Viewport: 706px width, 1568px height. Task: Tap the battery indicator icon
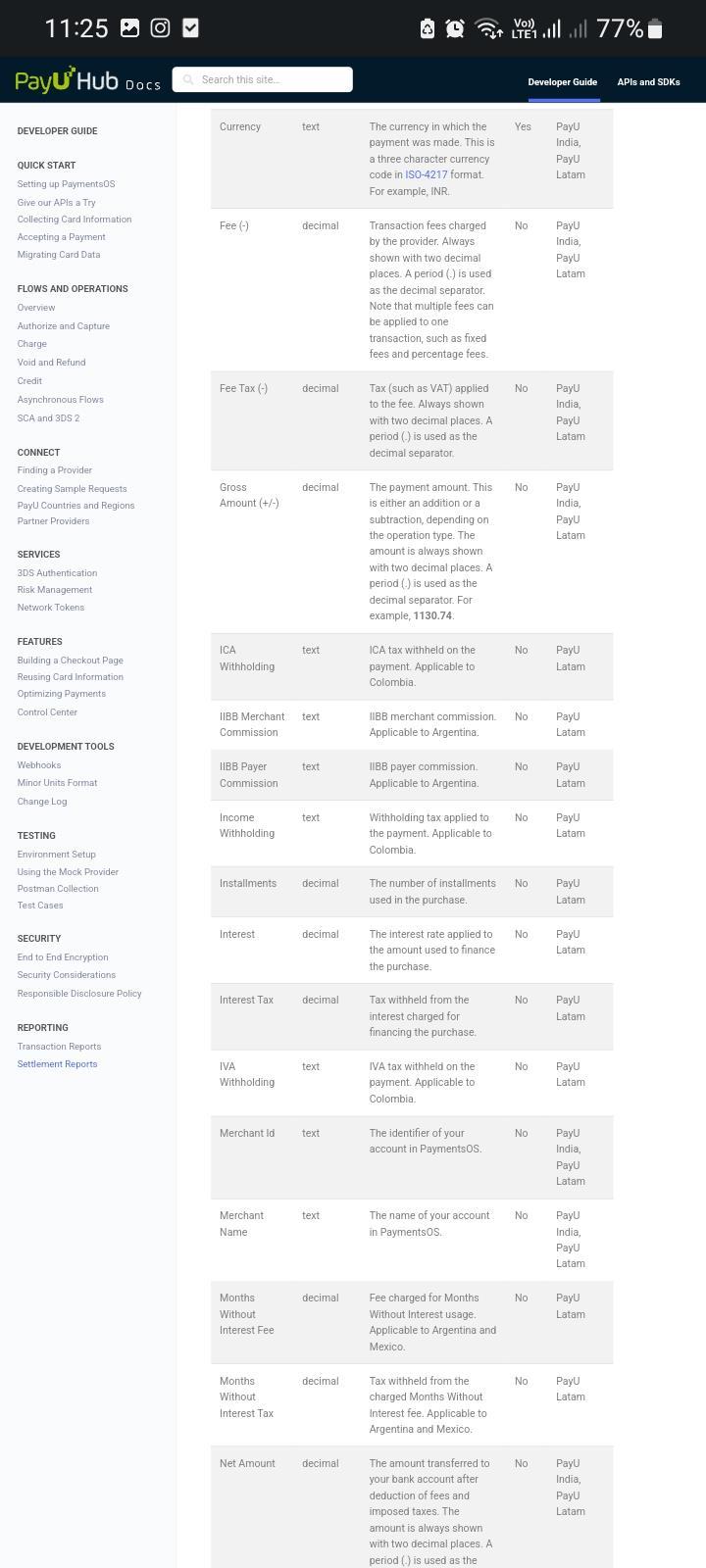coord(655,28)
